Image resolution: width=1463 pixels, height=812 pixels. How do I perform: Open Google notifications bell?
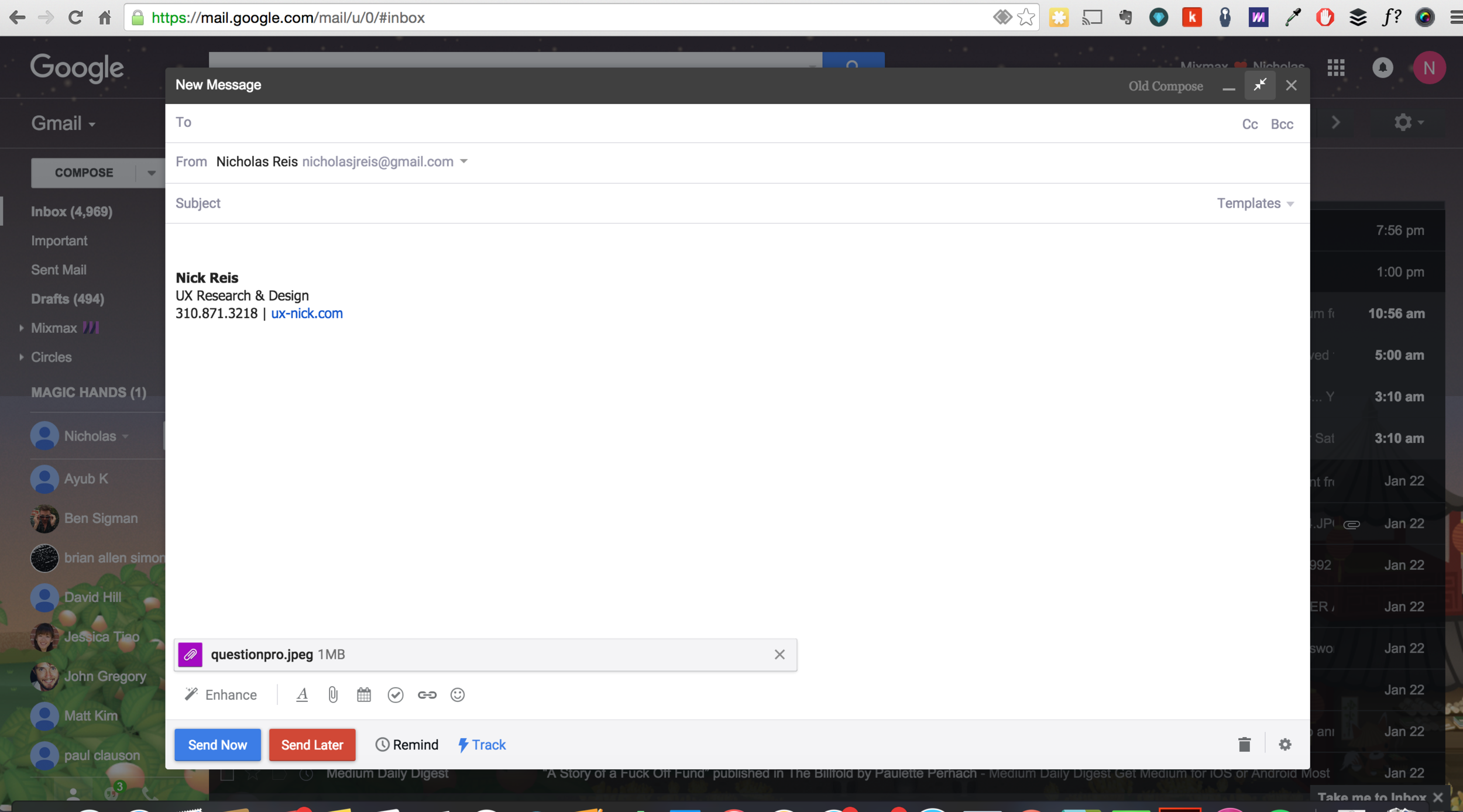[x=1382, y=67]
